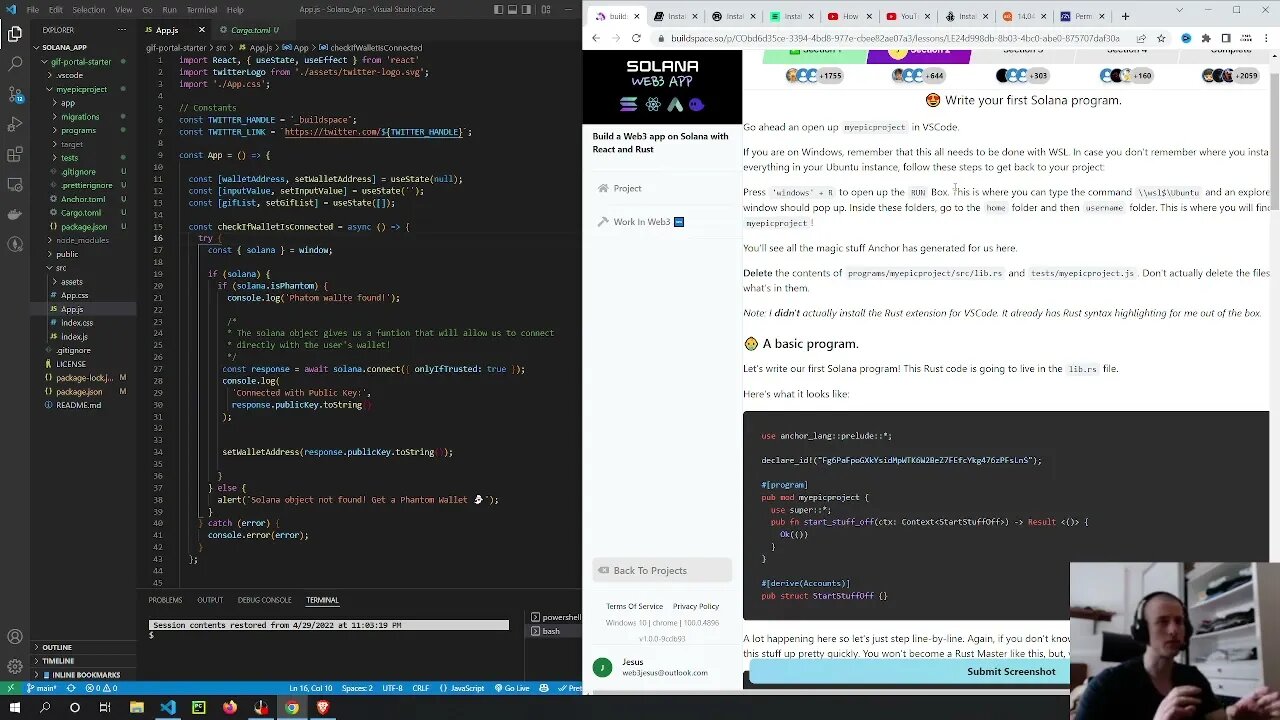Bookmark this page with star icon
The height and width of the screenshot is (720, 1280).
[x=1161, y=38]
